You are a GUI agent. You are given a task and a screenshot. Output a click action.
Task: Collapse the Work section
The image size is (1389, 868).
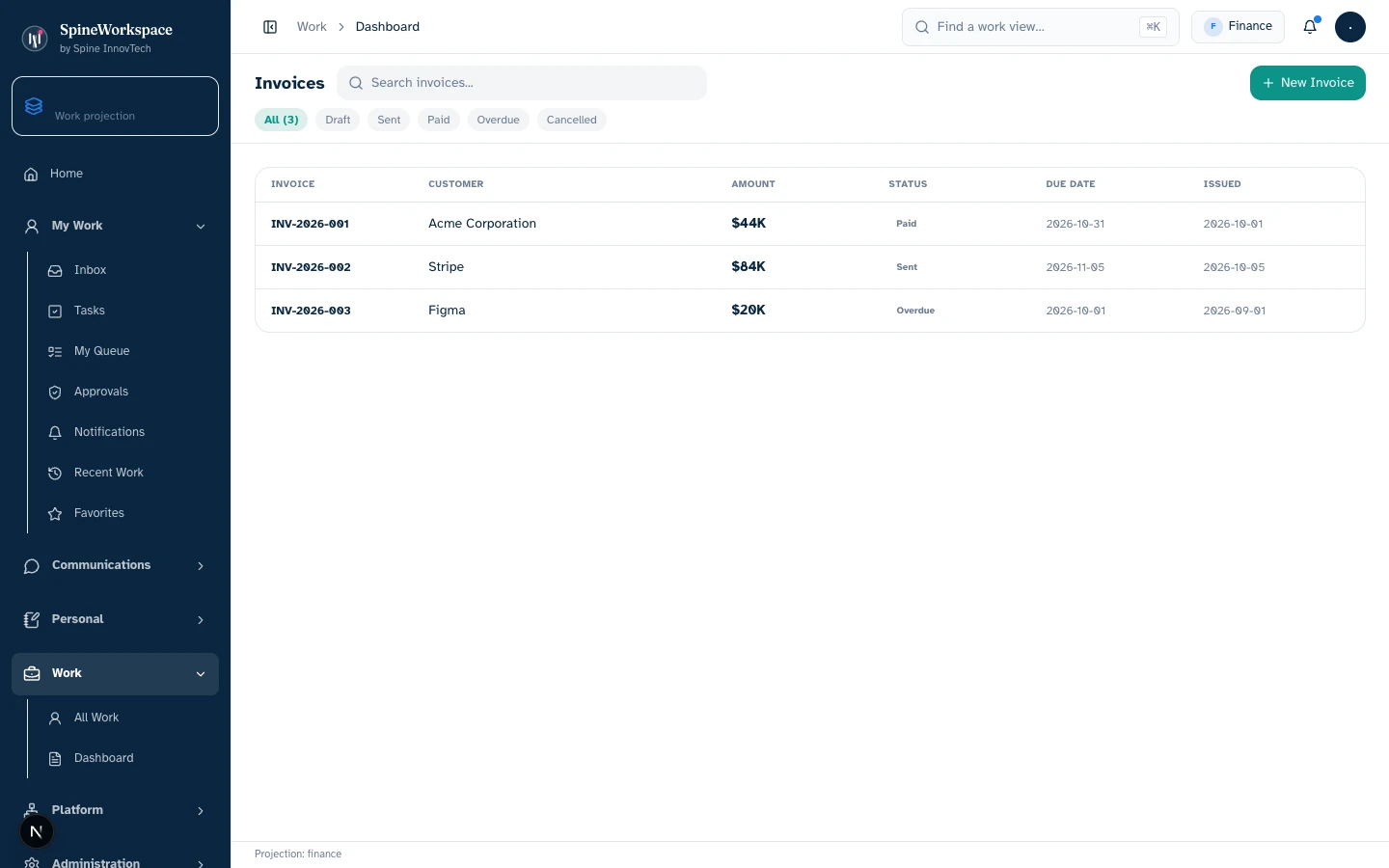click(x=115, y=673)
